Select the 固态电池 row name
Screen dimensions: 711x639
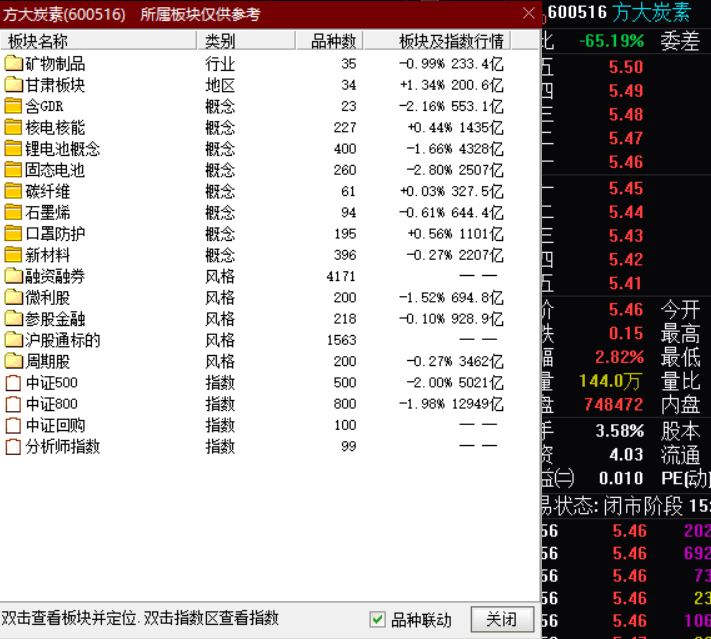click(x=55, y=171)
